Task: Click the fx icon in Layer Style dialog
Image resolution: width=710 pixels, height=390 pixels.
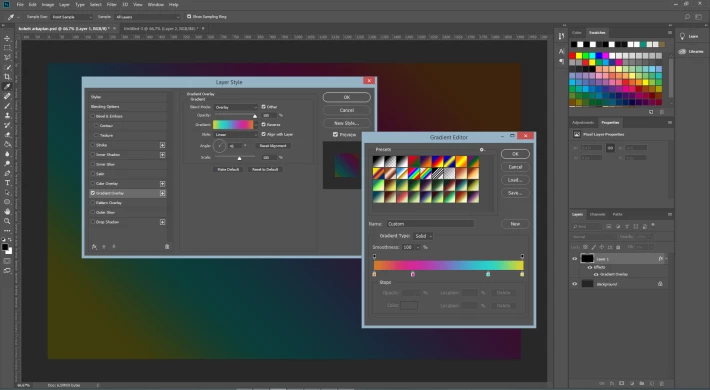Action: [x=94, y=246]
